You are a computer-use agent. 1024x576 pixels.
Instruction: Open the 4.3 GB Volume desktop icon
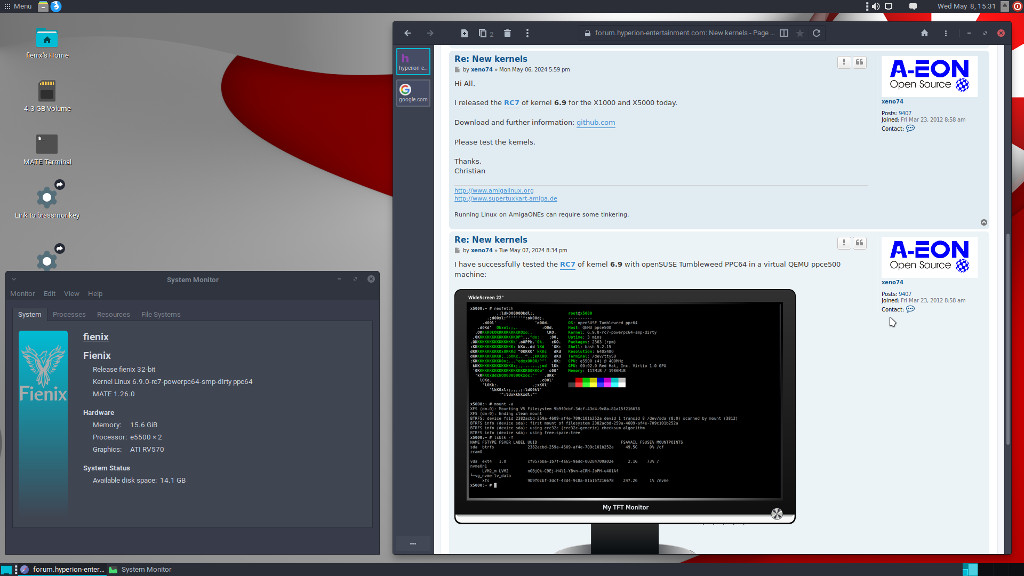(x=46, y=96)
